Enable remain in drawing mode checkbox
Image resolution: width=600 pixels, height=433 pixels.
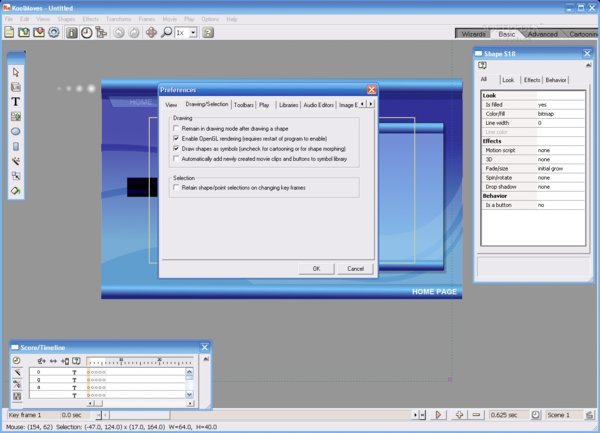[176, 129]
